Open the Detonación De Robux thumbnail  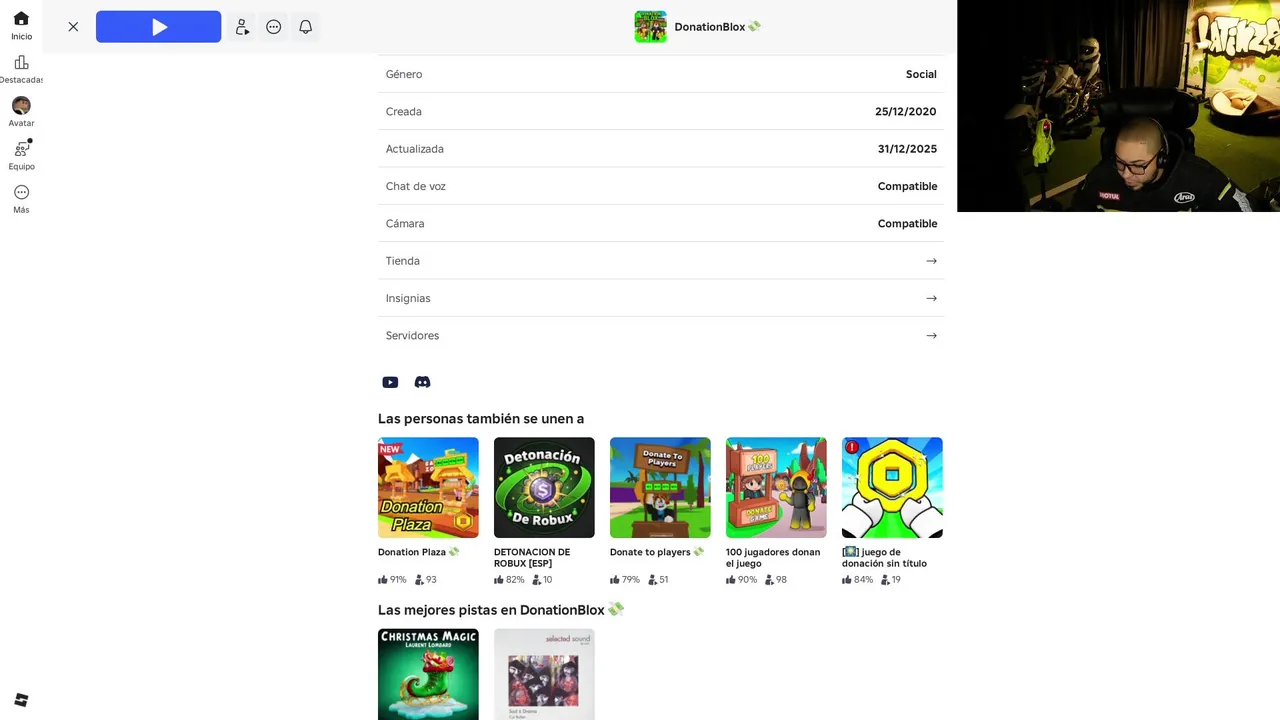click(544, 488)
